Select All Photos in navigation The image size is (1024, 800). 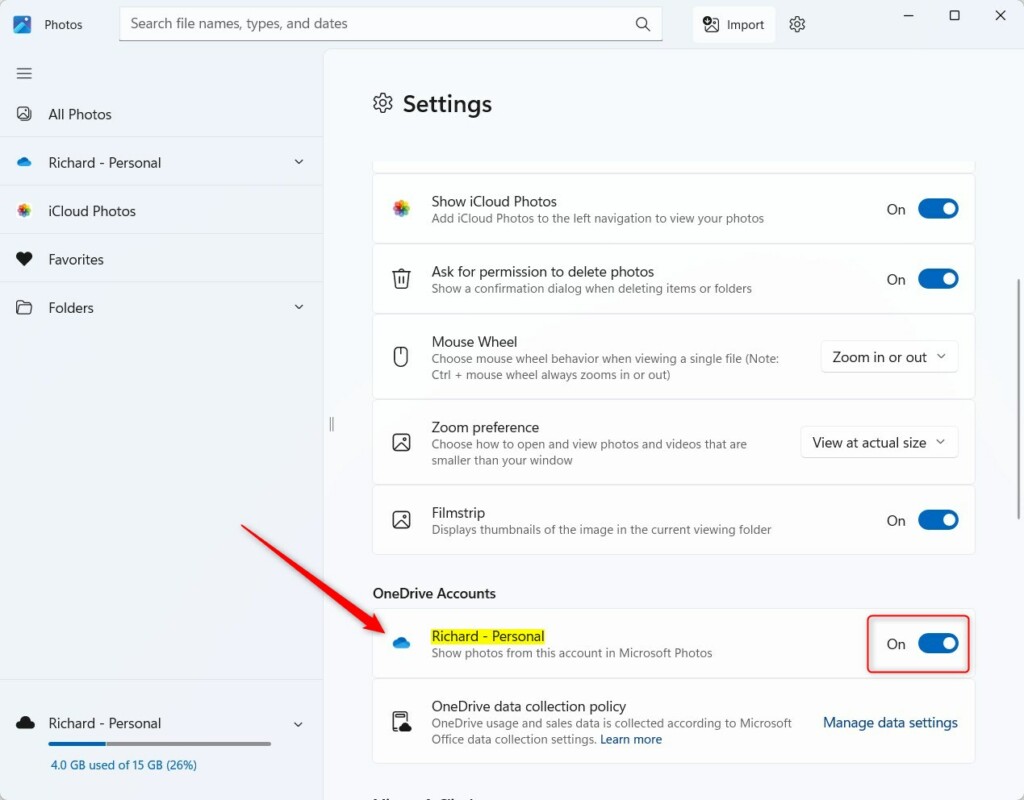click(x=161, y=114)
